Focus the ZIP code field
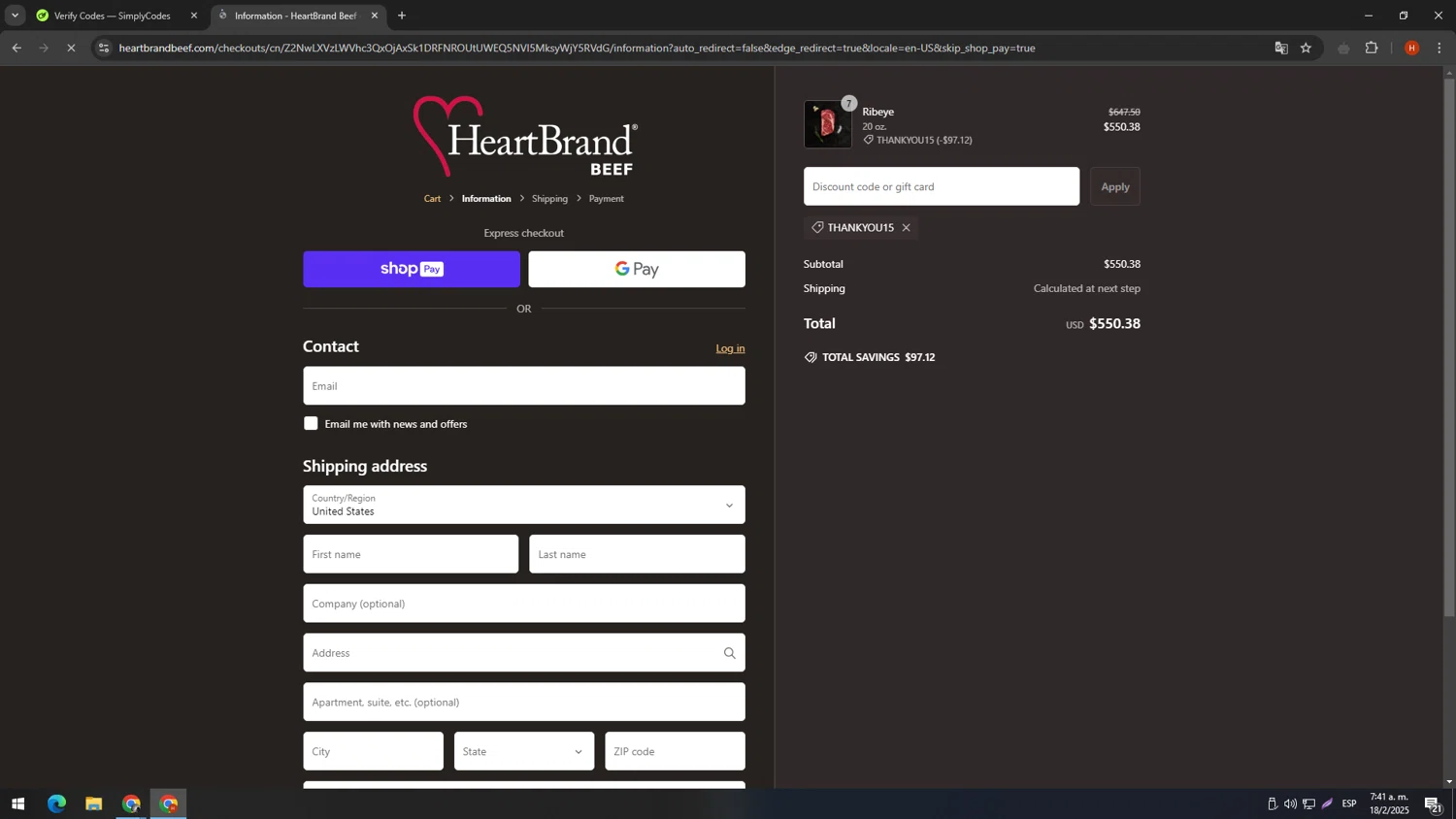The width and height of the screenshot is (1456, 819). coord(675,751)
